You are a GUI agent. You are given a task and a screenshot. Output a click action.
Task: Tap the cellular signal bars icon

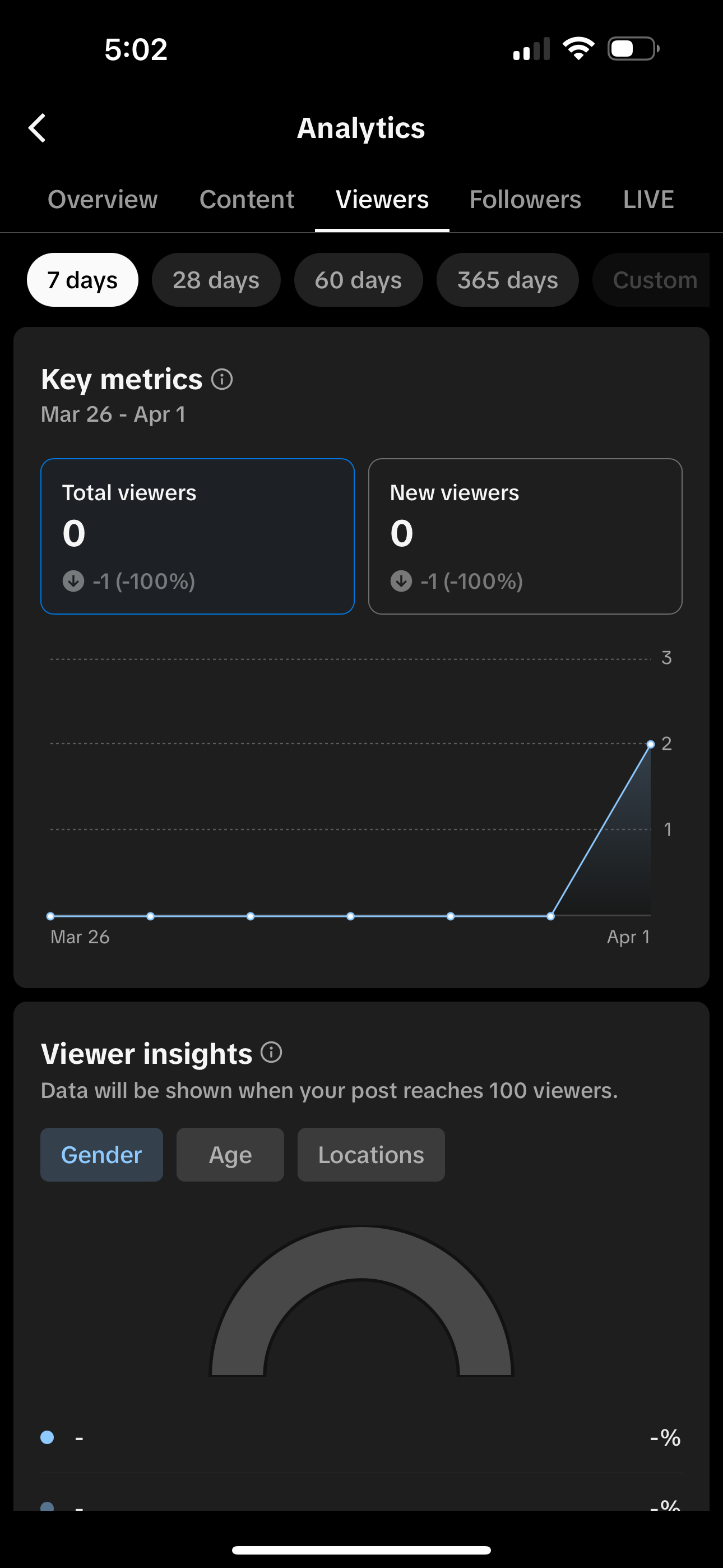point(531,49)
